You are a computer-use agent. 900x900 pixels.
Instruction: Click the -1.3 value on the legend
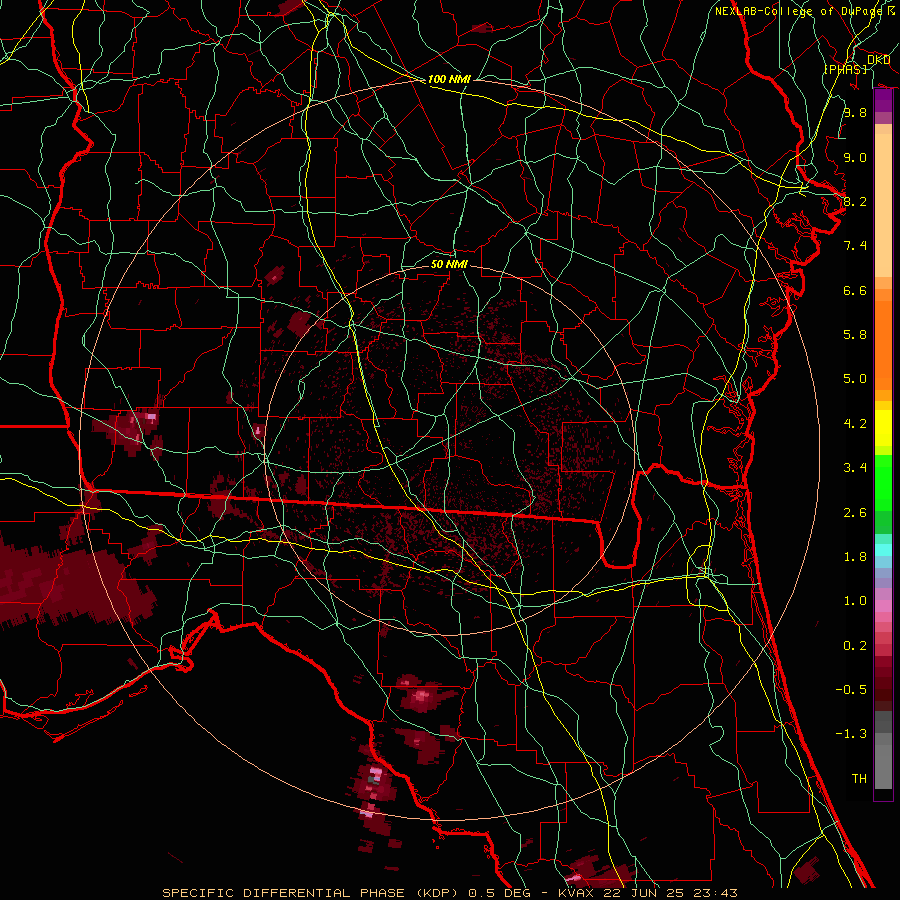pos(851,734)
